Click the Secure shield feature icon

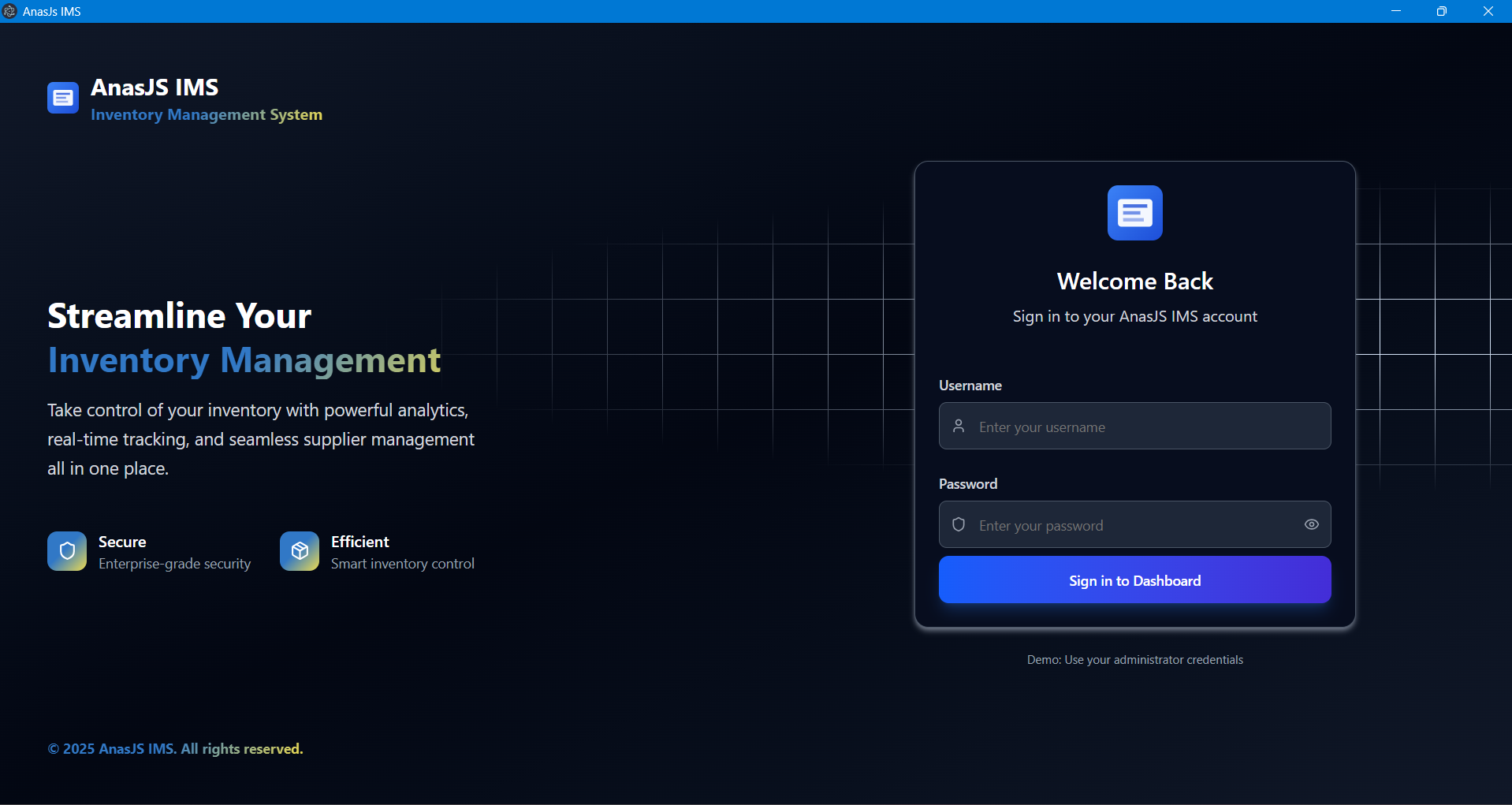click(67, 551)
